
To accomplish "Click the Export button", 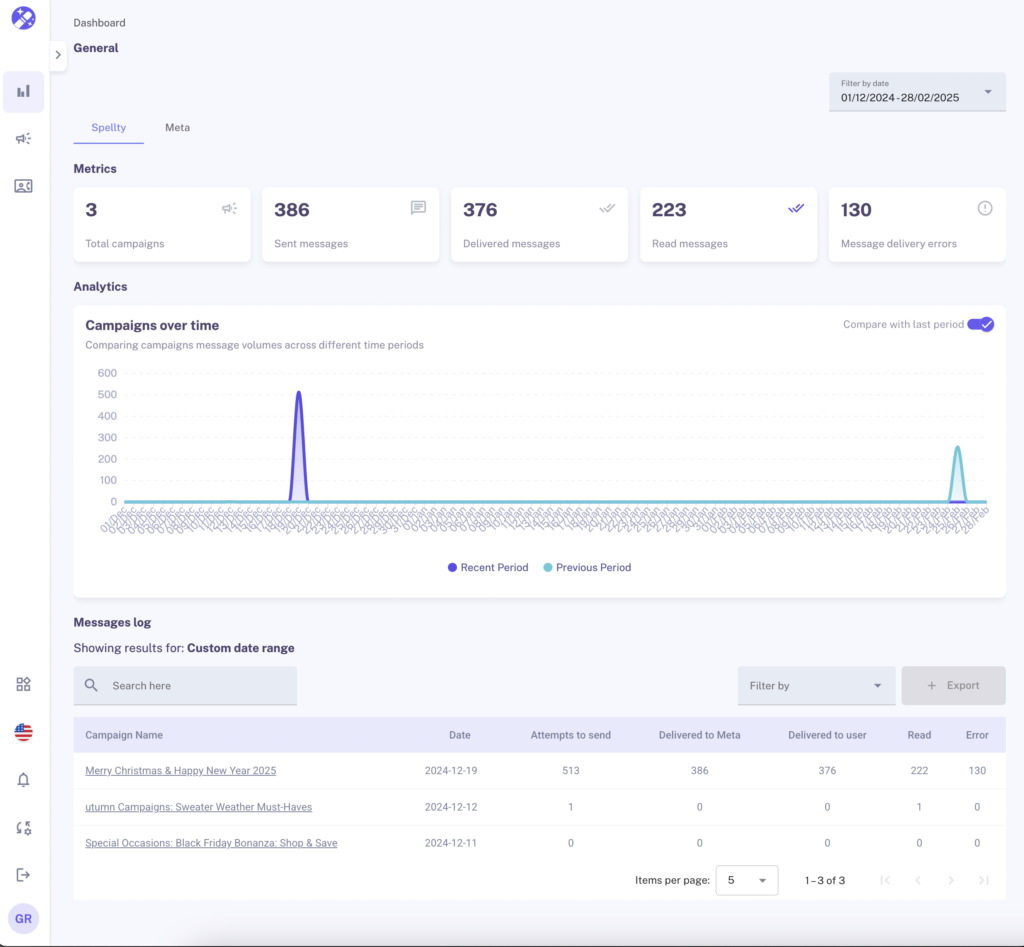I will (953, 686).
